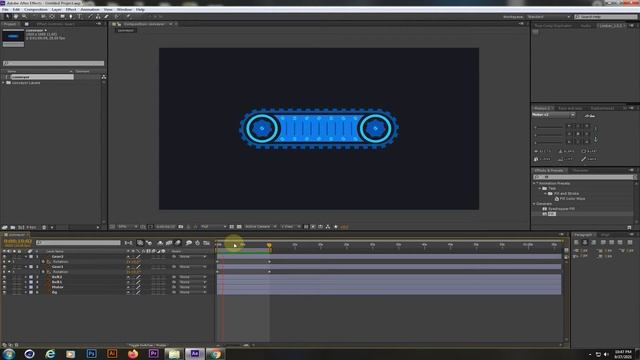Screen dimensions: 640x360
Task: Open the Animation menu
Action: point(90,9)
